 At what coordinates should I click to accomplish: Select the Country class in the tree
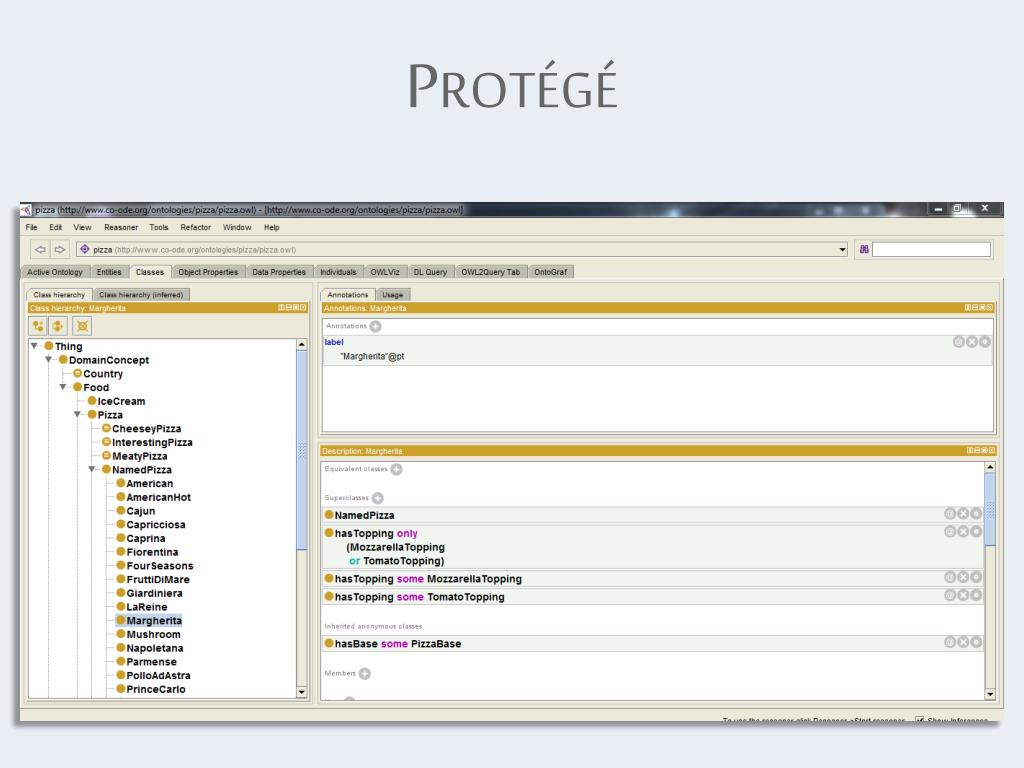pos(103,374)
